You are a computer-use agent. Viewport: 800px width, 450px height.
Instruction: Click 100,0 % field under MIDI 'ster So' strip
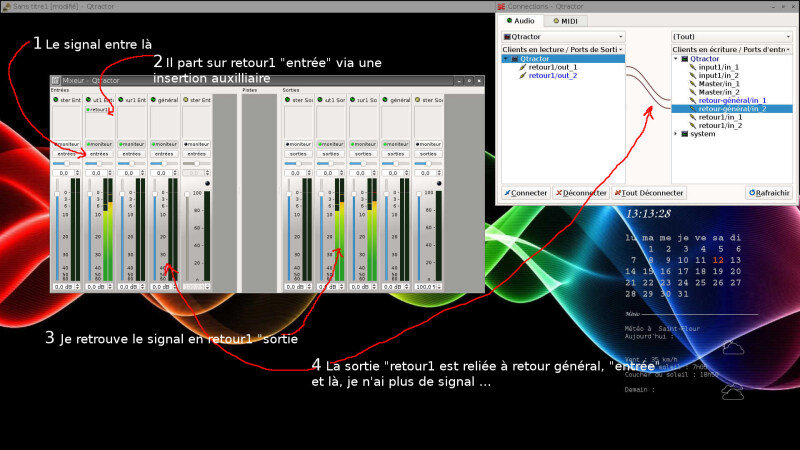[426, 287]
